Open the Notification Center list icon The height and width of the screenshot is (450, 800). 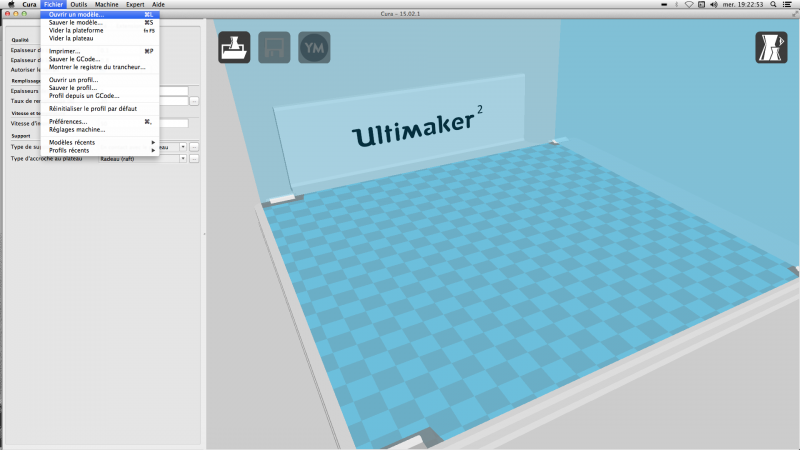[787, 4]
